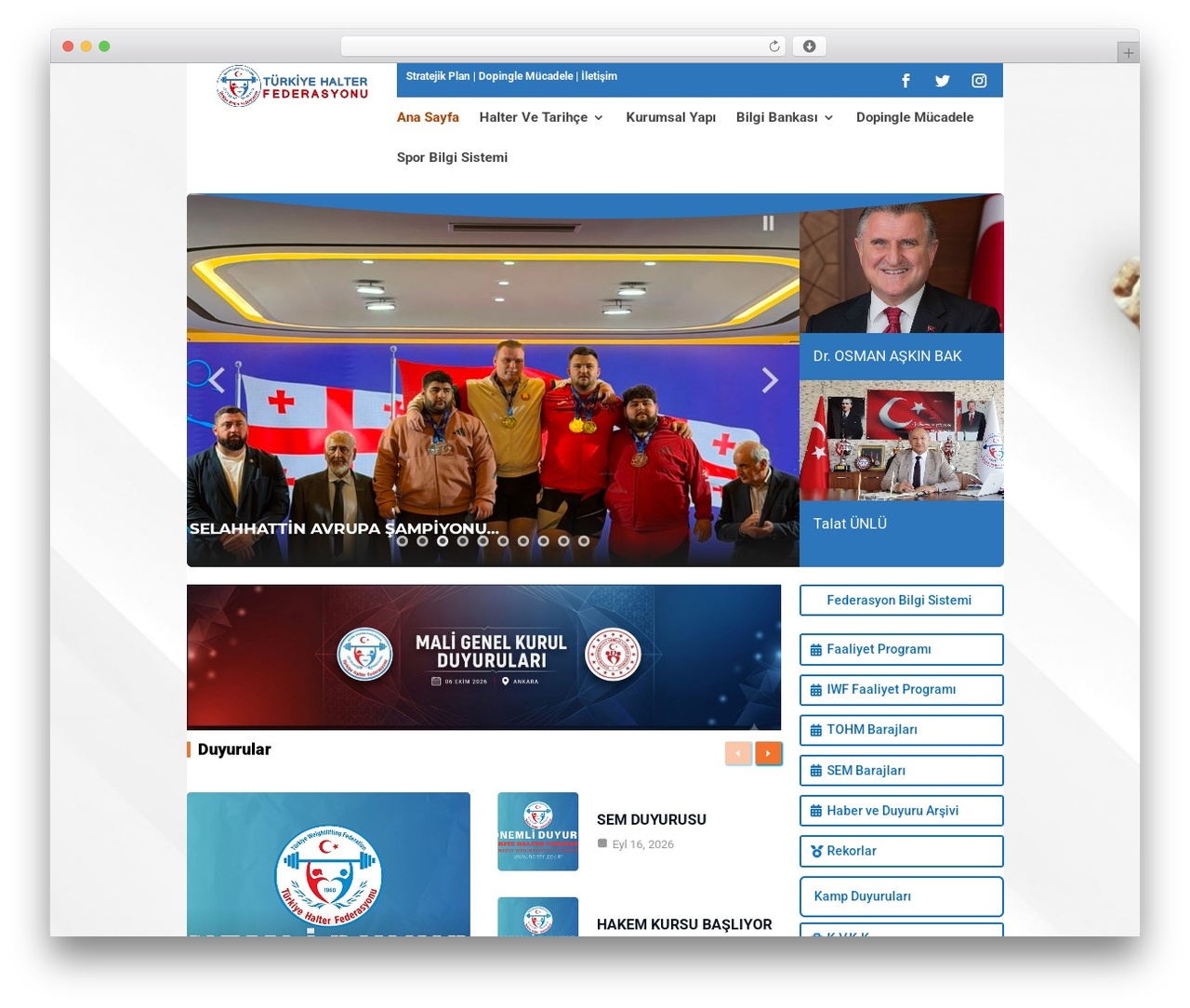The image size is (1190, 1008).
Task: Go to Ana Sayfa menu item
Action: tap(428, 117)
